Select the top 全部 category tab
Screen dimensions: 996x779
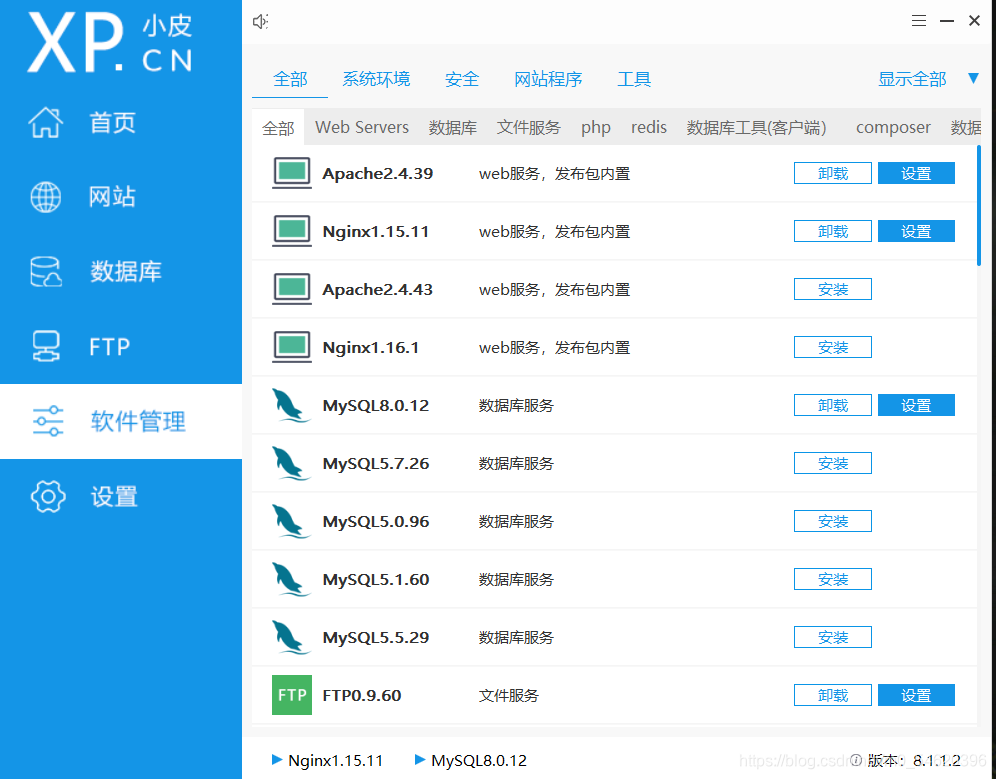pyautogui.click(x=290, y=79)
